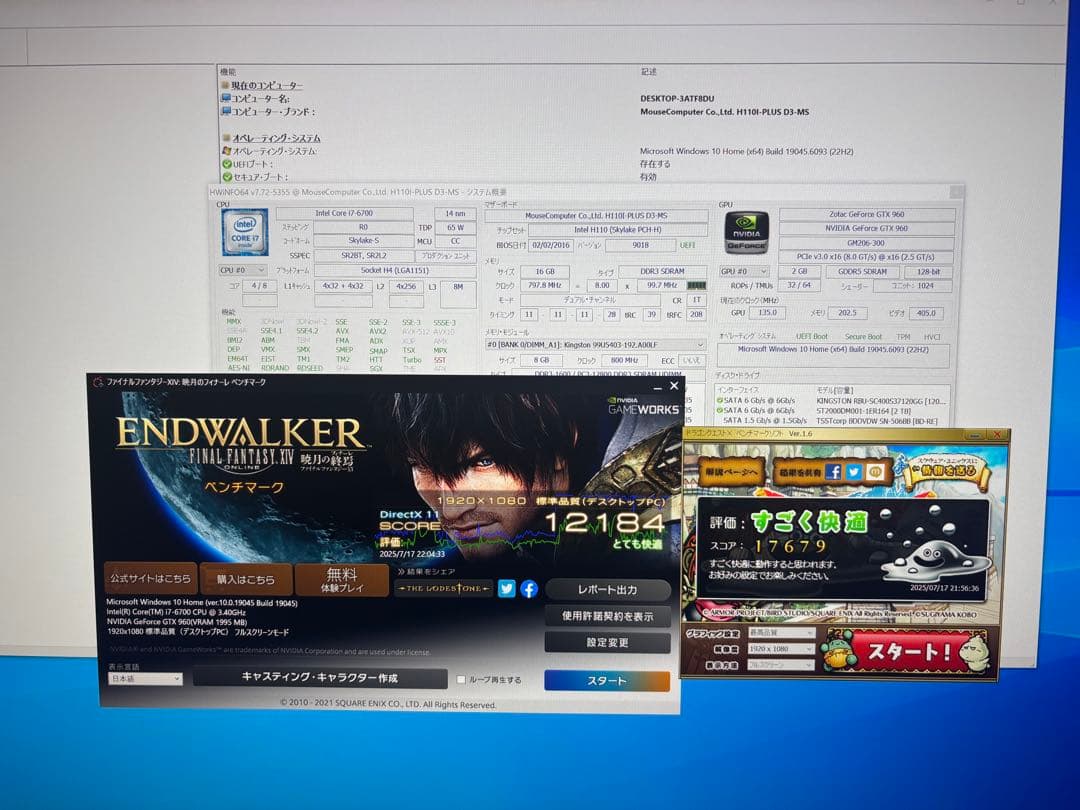
Task: Enable the ループ再生する loop playback checkbox
Action: pyautogui.click(x=463, y=679)
